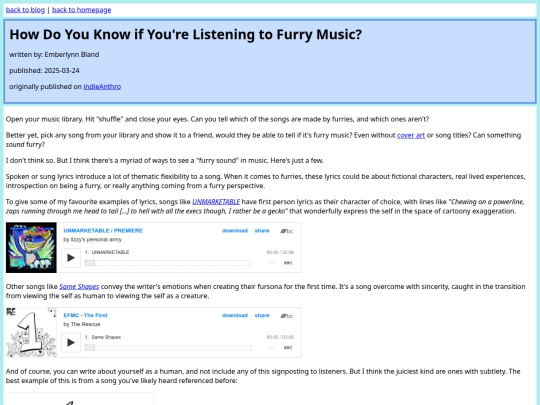
Task: Share the EFMC - The First player
Action: tap(262, 315)
